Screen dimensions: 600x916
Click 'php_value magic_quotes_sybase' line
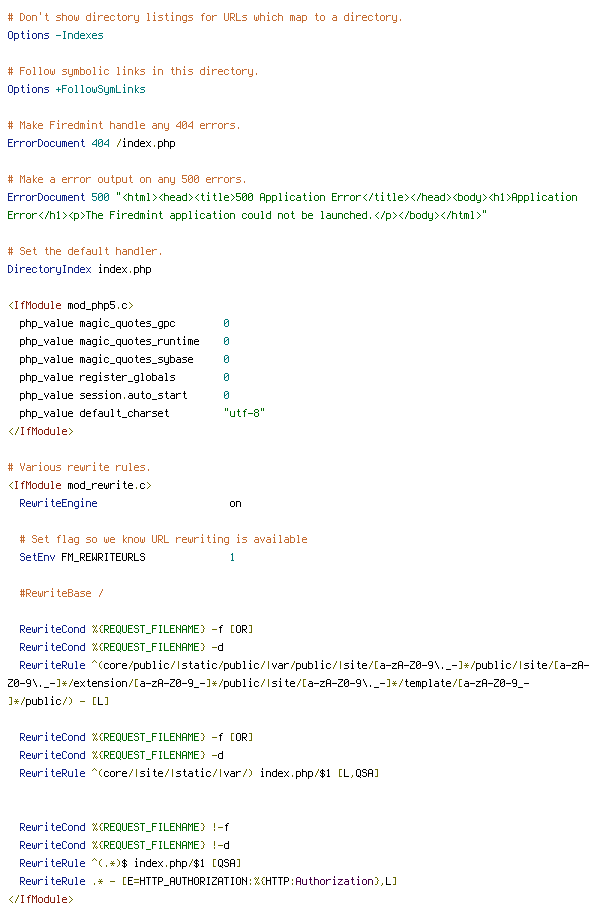point(124,359)
